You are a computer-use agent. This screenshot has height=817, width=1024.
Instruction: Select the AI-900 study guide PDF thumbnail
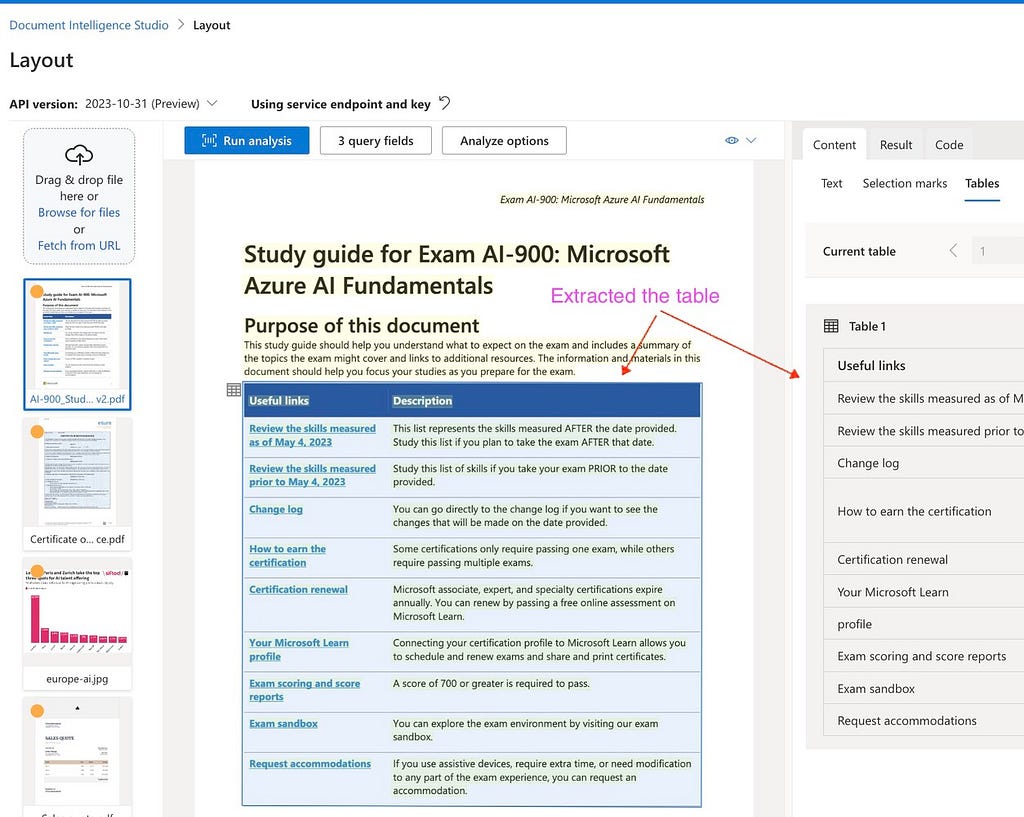pos(77,344)
